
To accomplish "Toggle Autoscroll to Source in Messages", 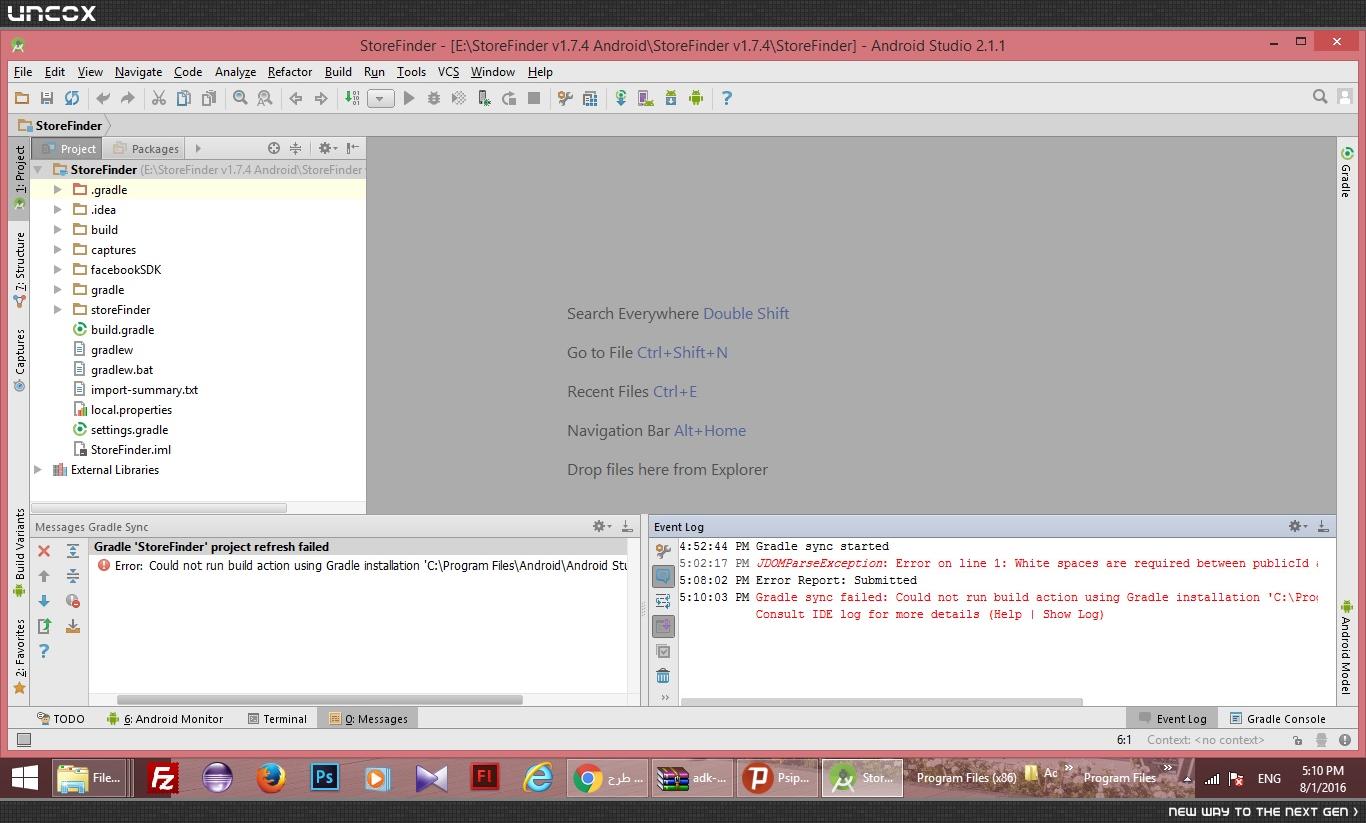I will point(73,626).
